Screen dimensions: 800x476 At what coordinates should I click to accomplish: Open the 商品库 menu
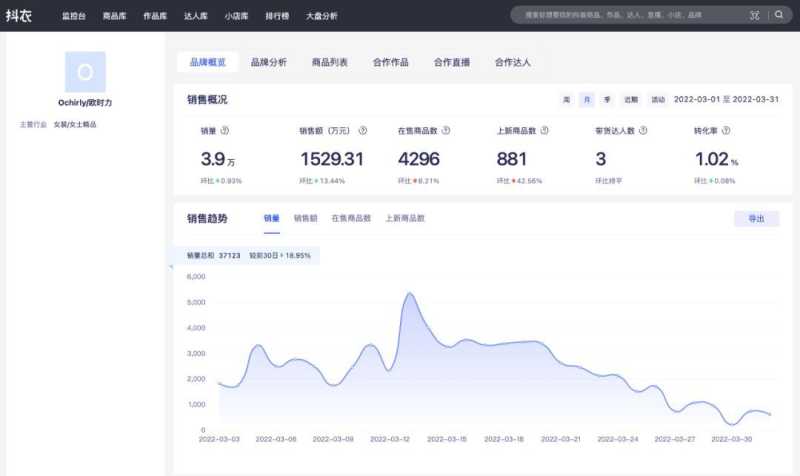click(114, 16)
